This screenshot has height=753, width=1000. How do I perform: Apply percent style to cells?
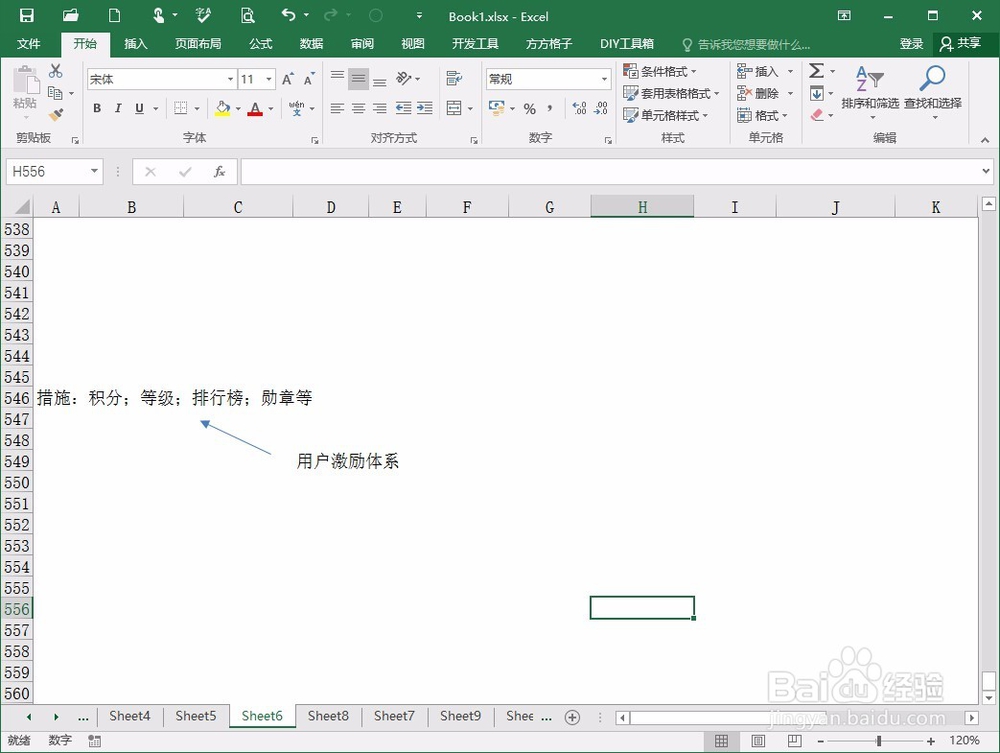click(x=529, y=108)
